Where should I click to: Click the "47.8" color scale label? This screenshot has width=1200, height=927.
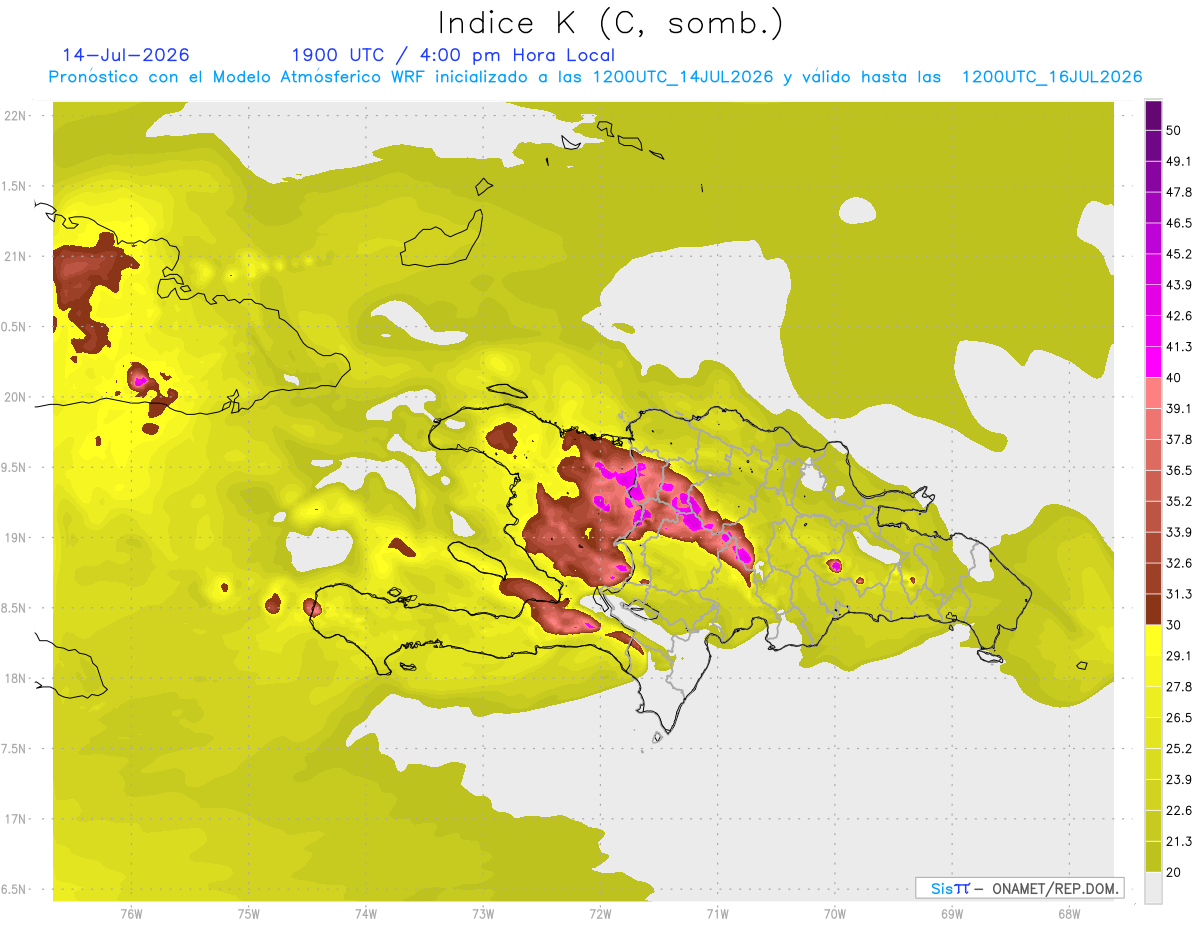1179,192
